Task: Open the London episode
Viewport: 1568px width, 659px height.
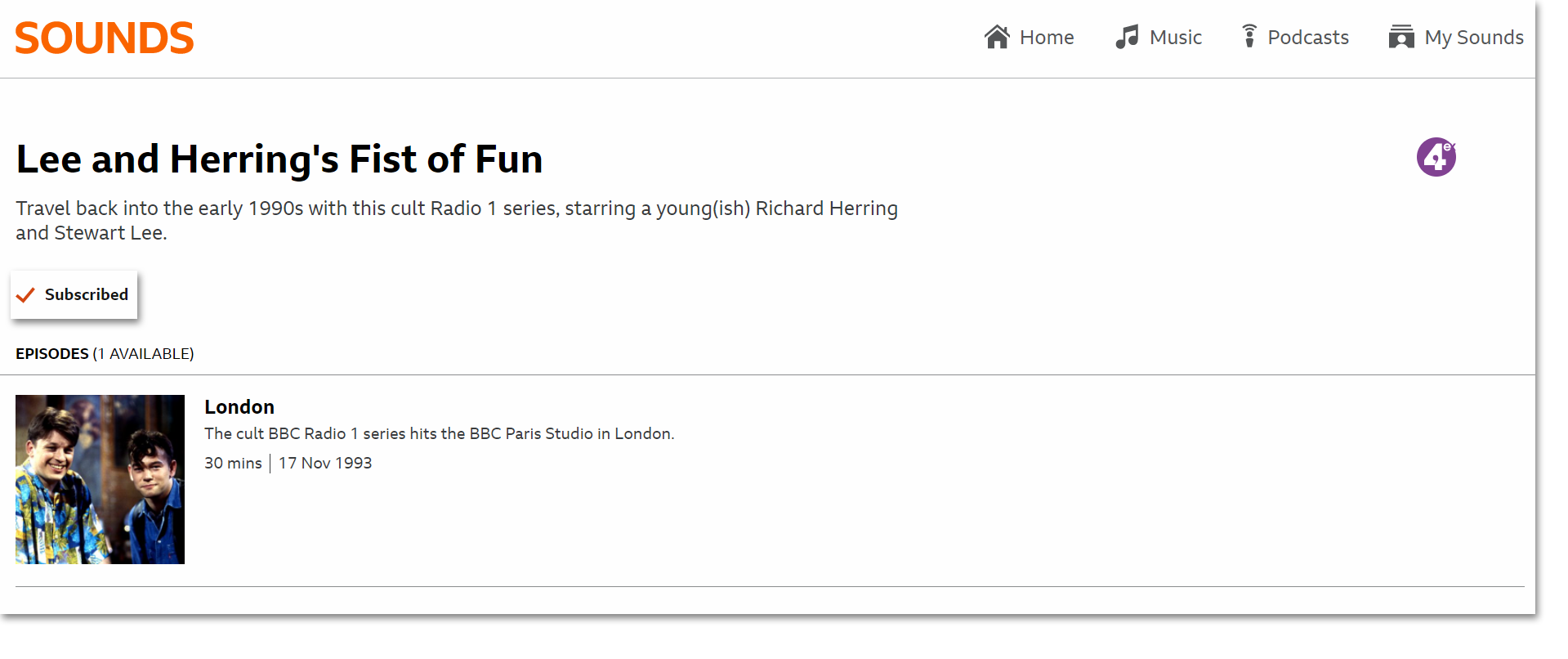Action: click(x=239, y=406)
